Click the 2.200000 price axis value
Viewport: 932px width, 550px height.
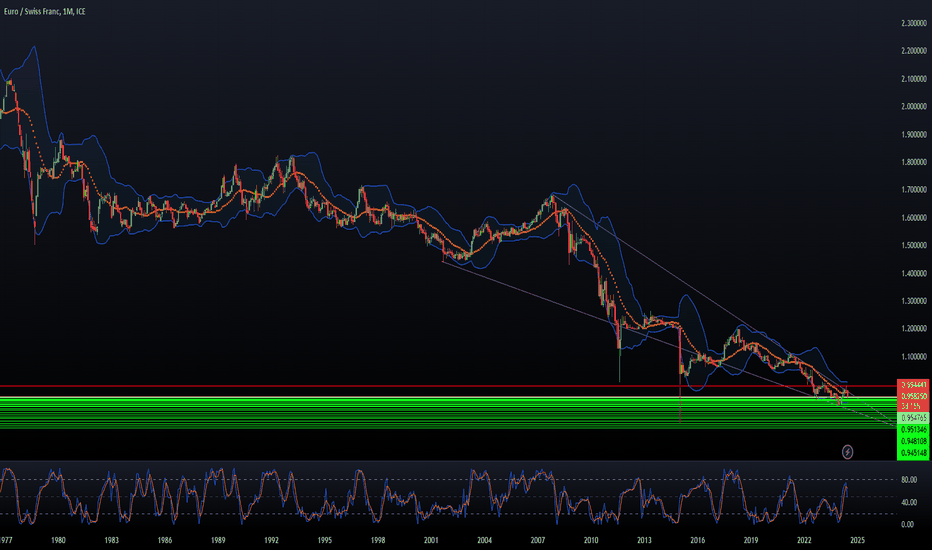click(914, 51)
